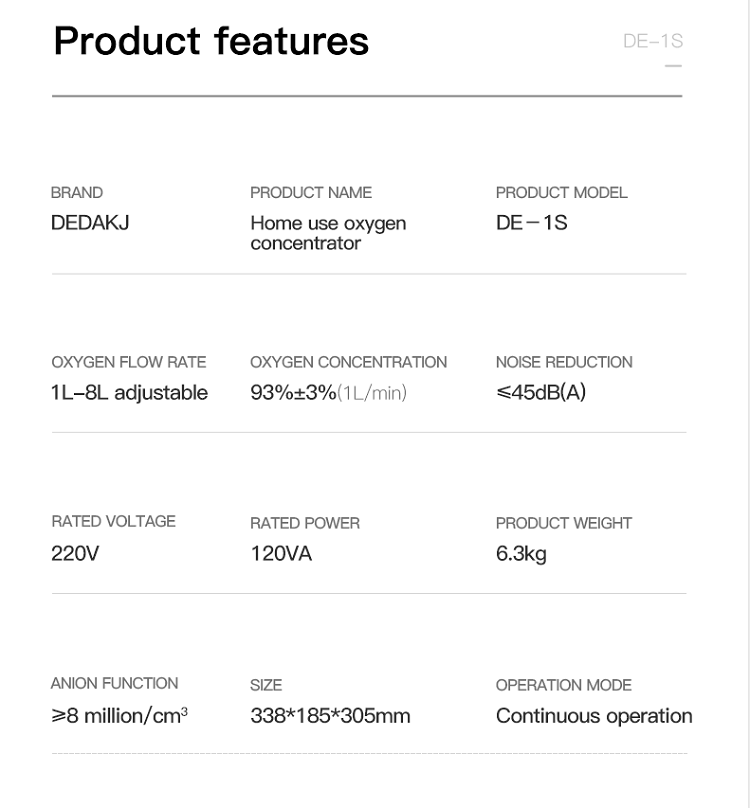Select the BRAND label
This screenshot has width=750, height=808.
[77, 192]
